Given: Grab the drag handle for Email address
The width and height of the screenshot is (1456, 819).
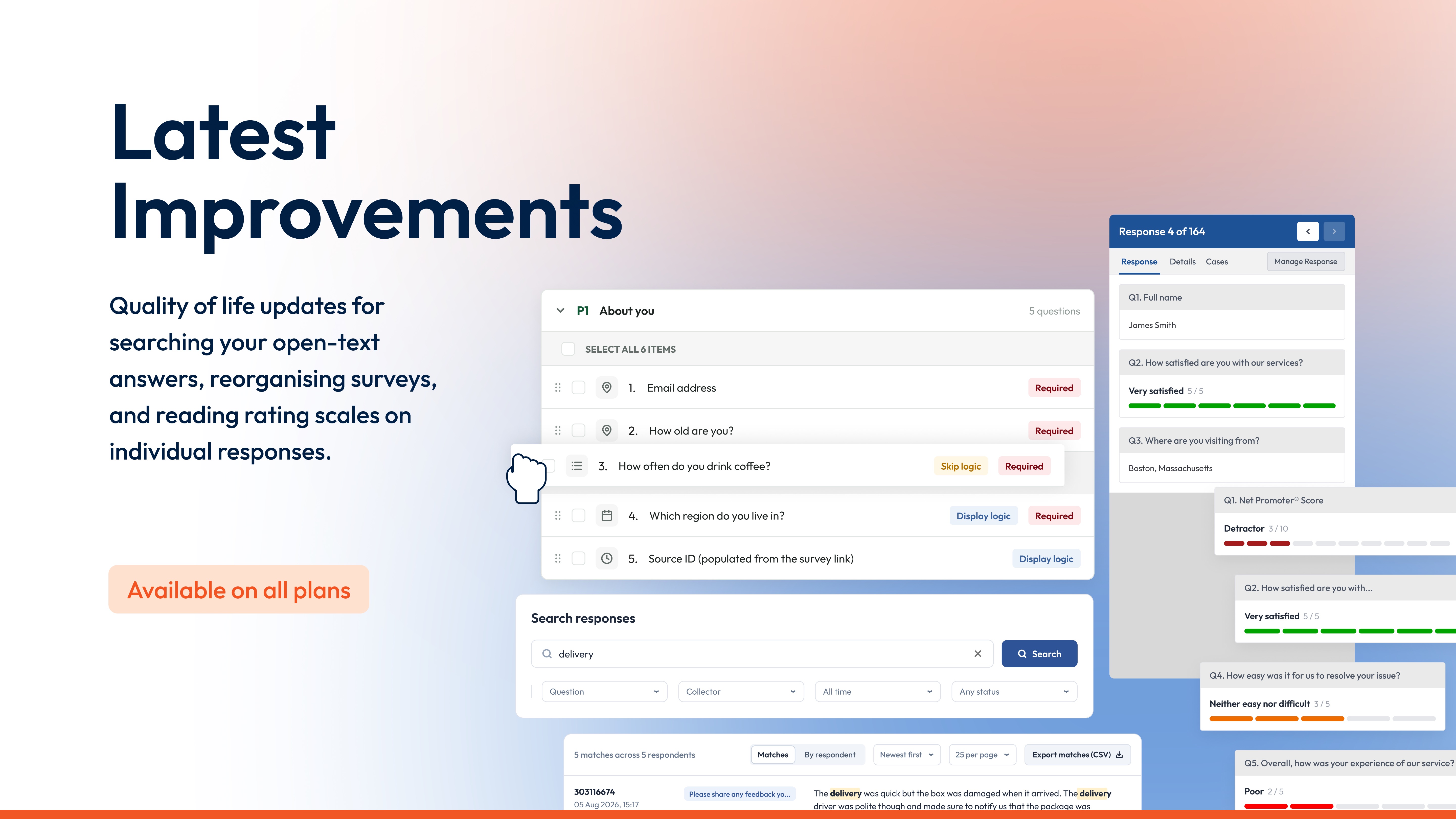Looking at the screenshot, I should pyautogui.click(x=558, y=388).
